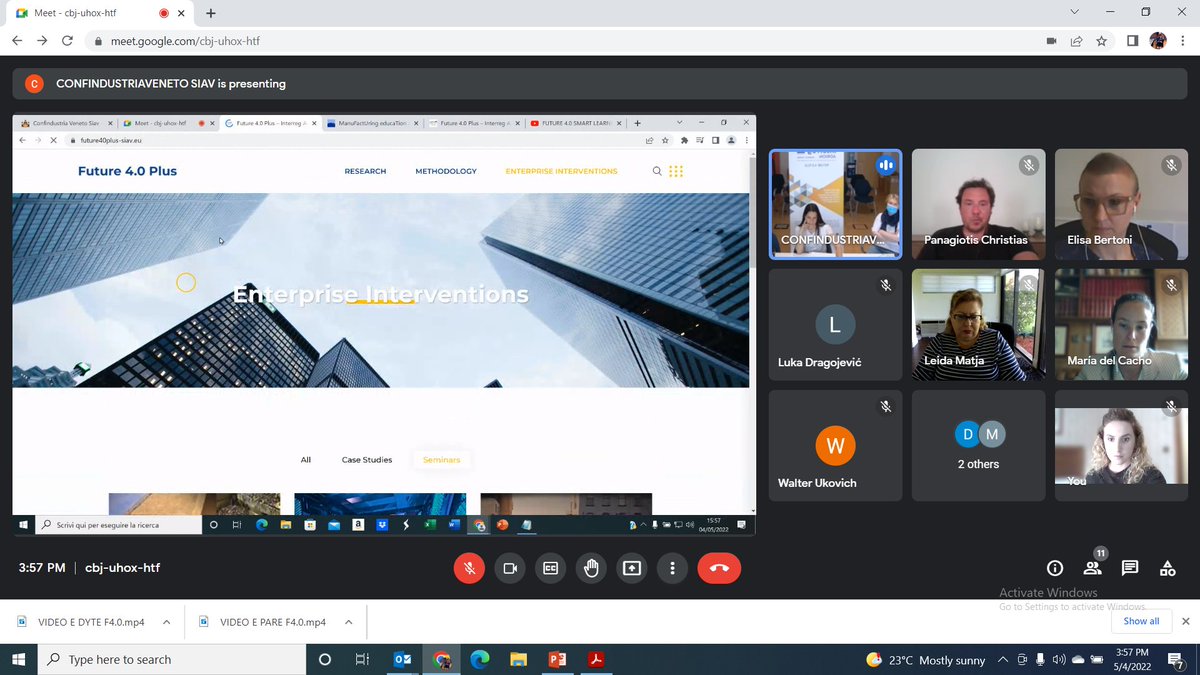
Task: Open File Explorer from the taskbar
Action: click(518, 659)
